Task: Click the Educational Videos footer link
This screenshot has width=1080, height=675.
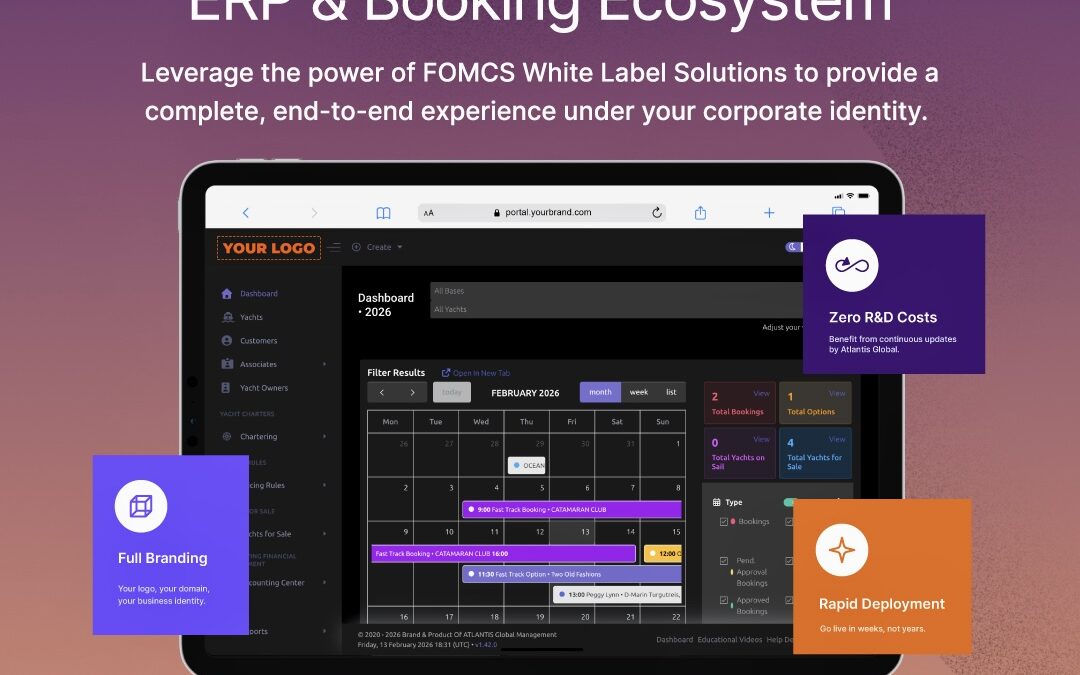Action: pos(729,639)
